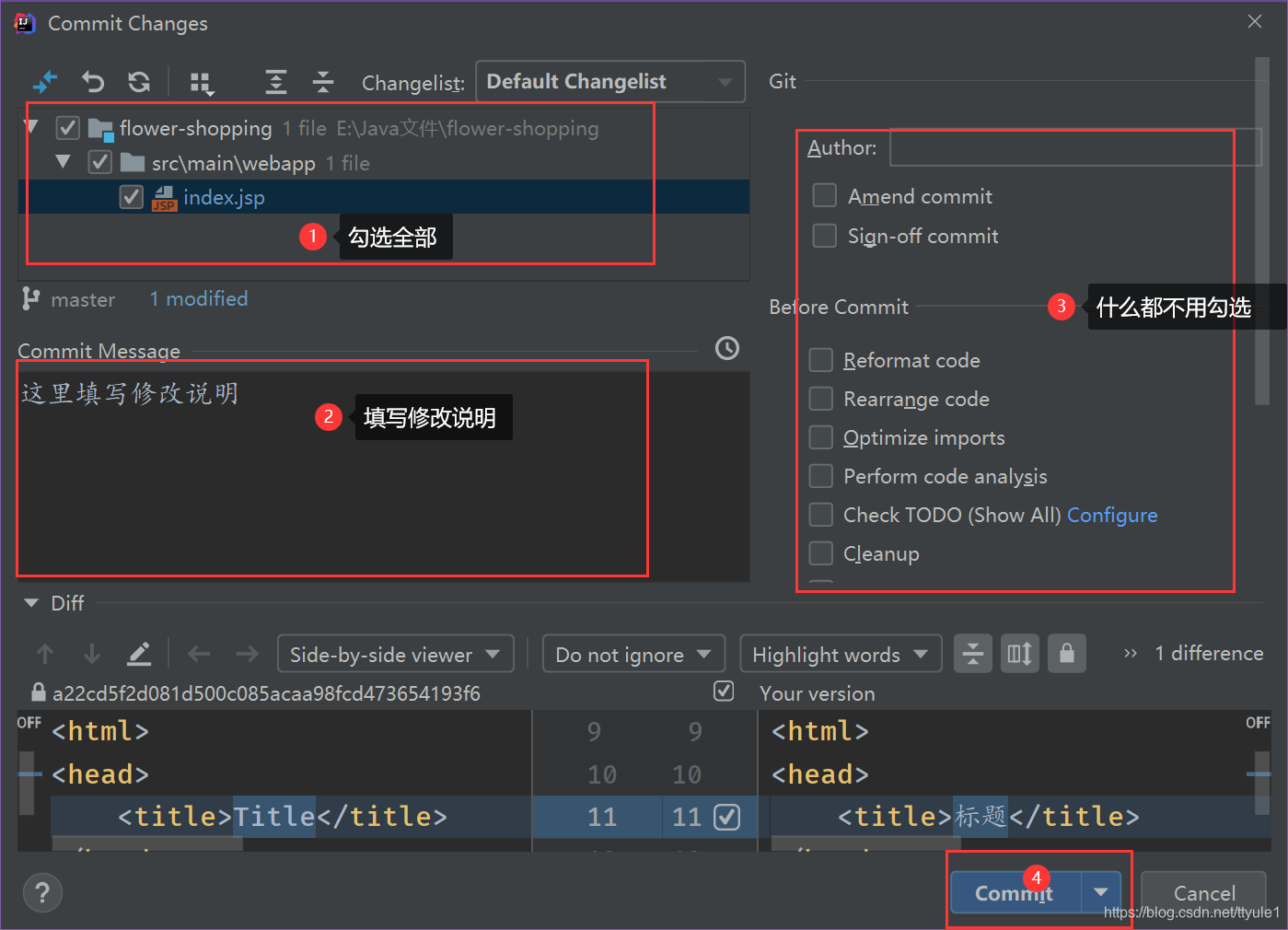Click the Rollback icon in toolbar
This screenshot has height=930, width=1288.
(x=92, y=82)
